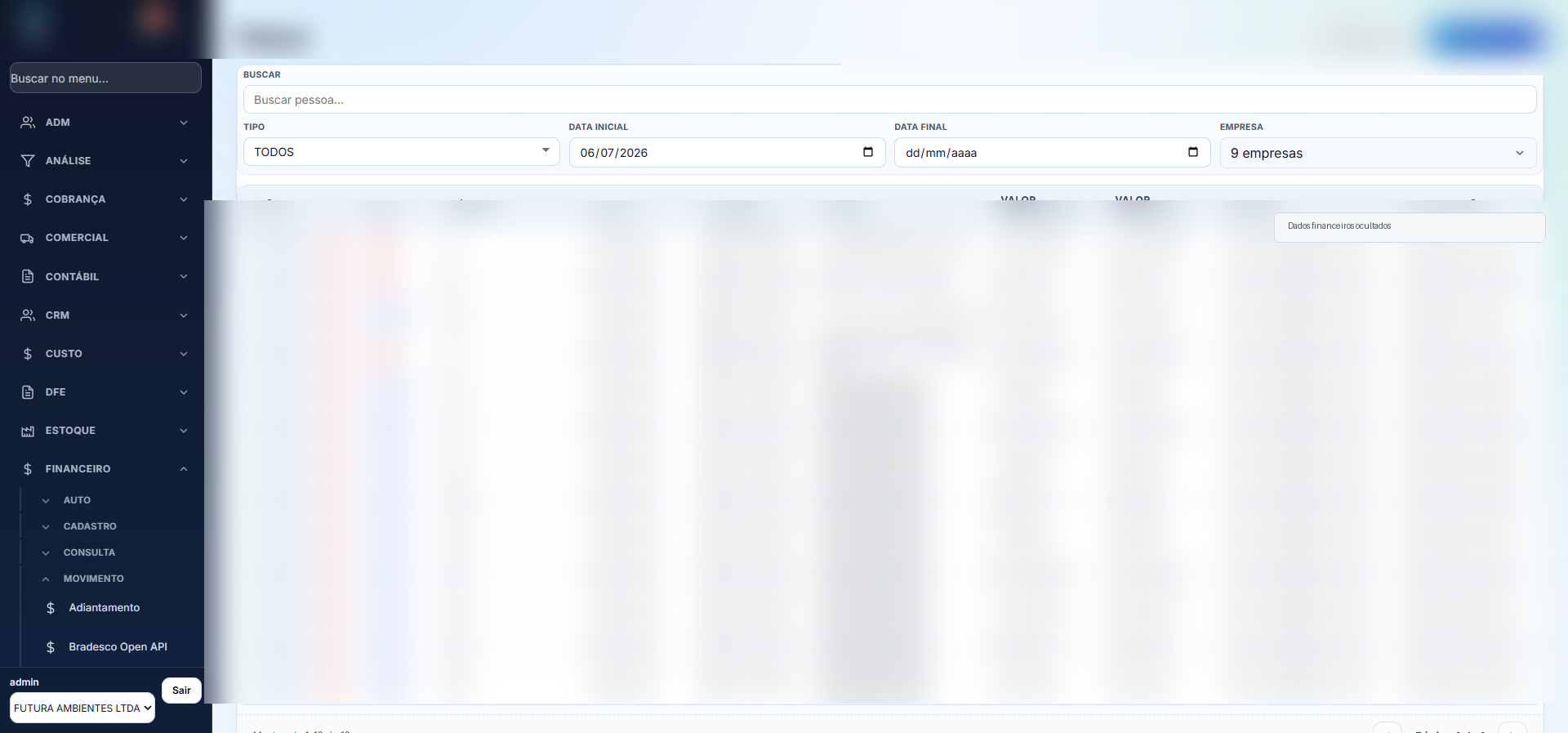The height and width of the screenshot is (733, 1568).
Task: Click dollar icon beside Bradesco Open API
Action: pos(51,647)
